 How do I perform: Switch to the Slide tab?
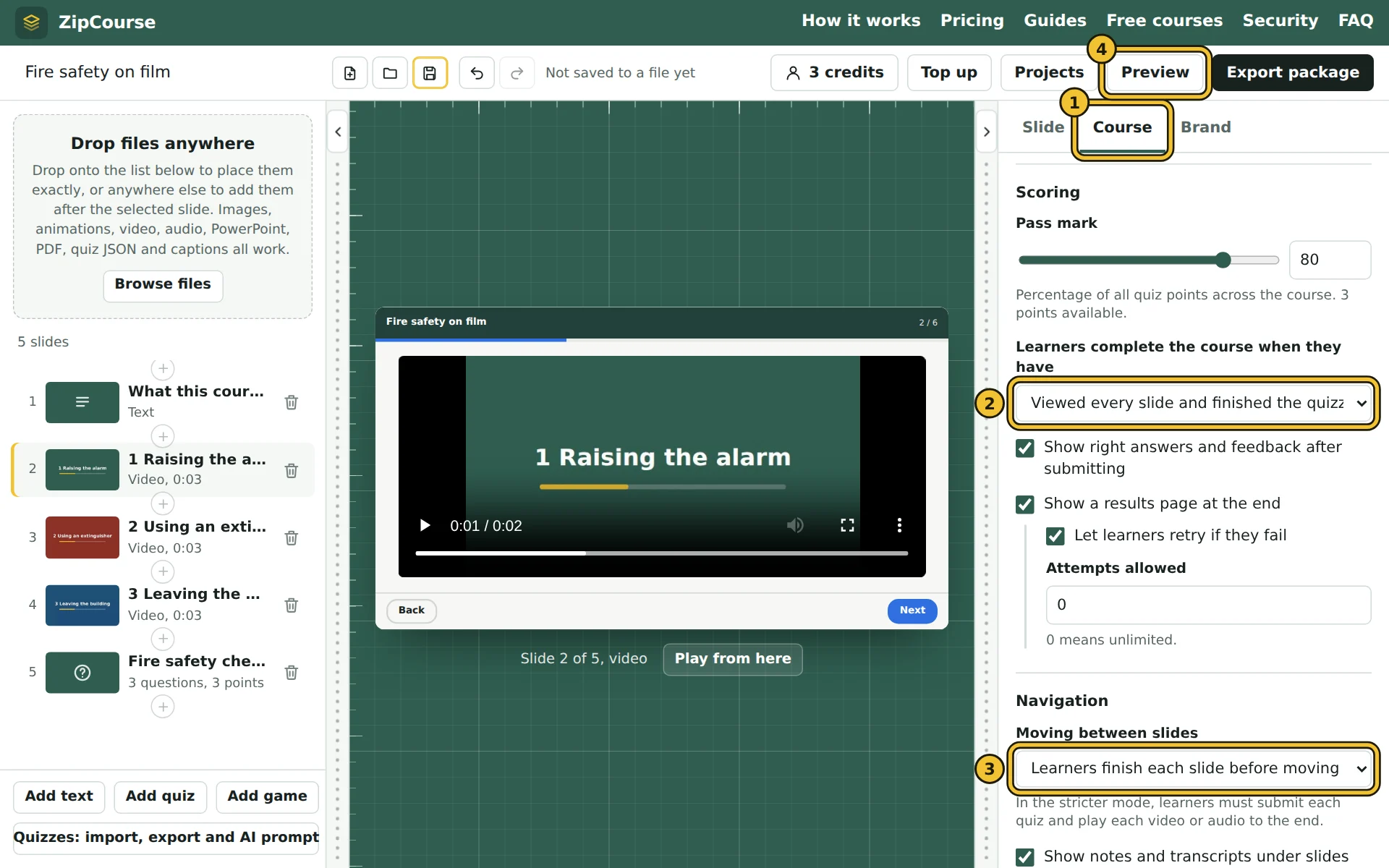[1042, 127]
